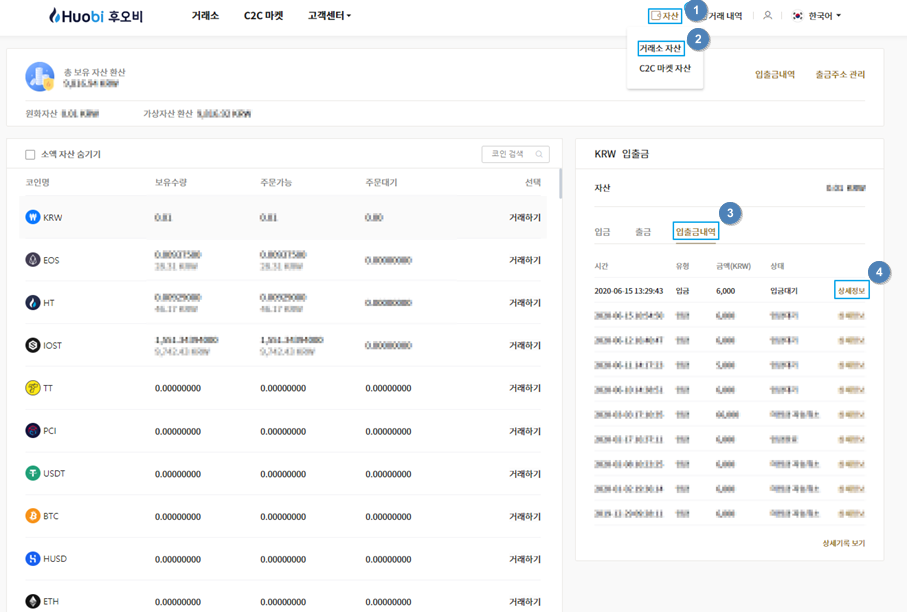Screen dimensions: 907x612
Task: Open the user profile icon
Action: tap(768, 16)
